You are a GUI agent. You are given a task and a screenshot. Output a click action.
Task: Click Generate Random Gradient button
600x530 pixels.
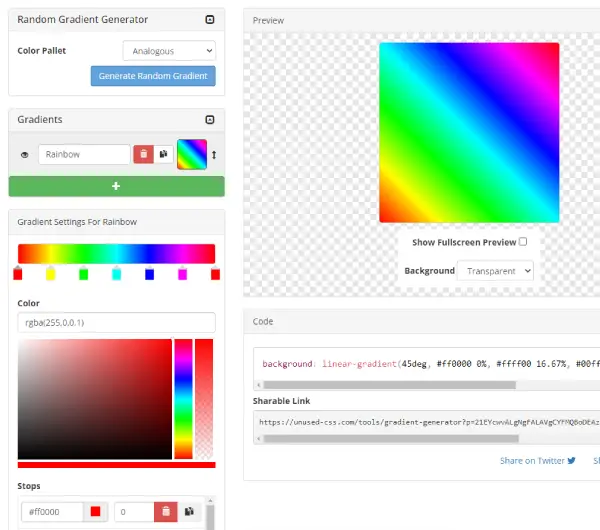(153, 76)
